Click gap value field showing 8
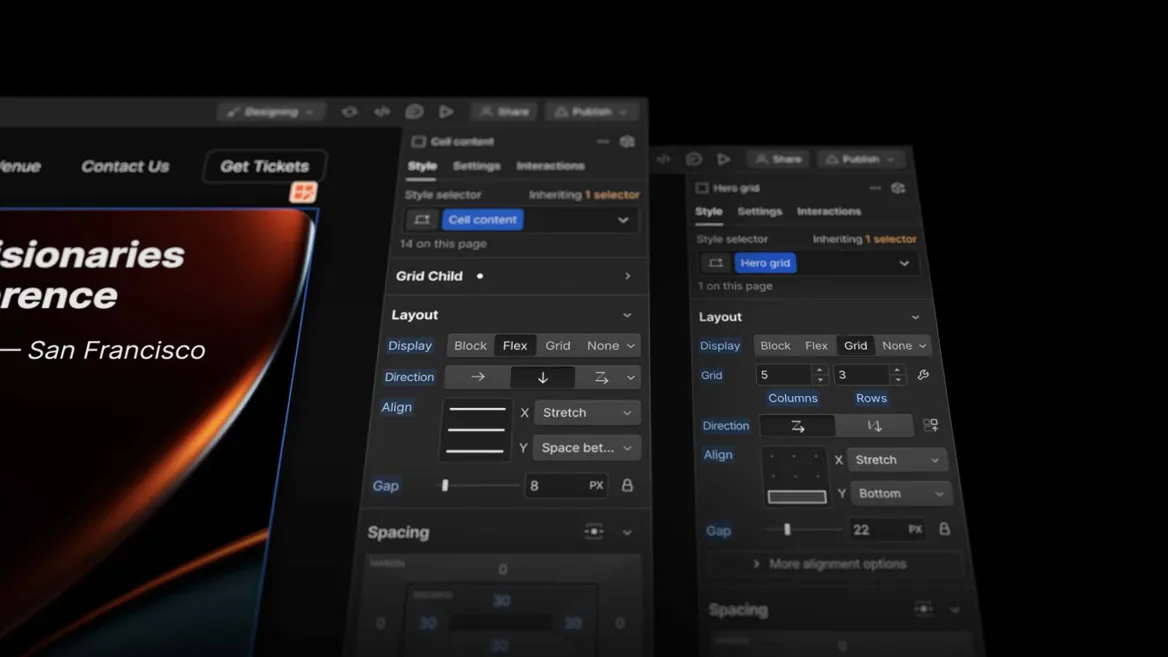The height and width of the screenshot is (657, 1168). 565,486
